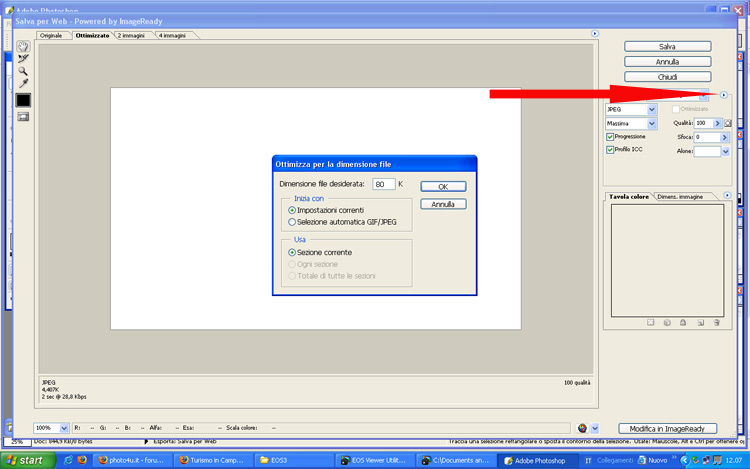
Task: Expand the Massima quality preset dropdown
Action: click(652, 123)
